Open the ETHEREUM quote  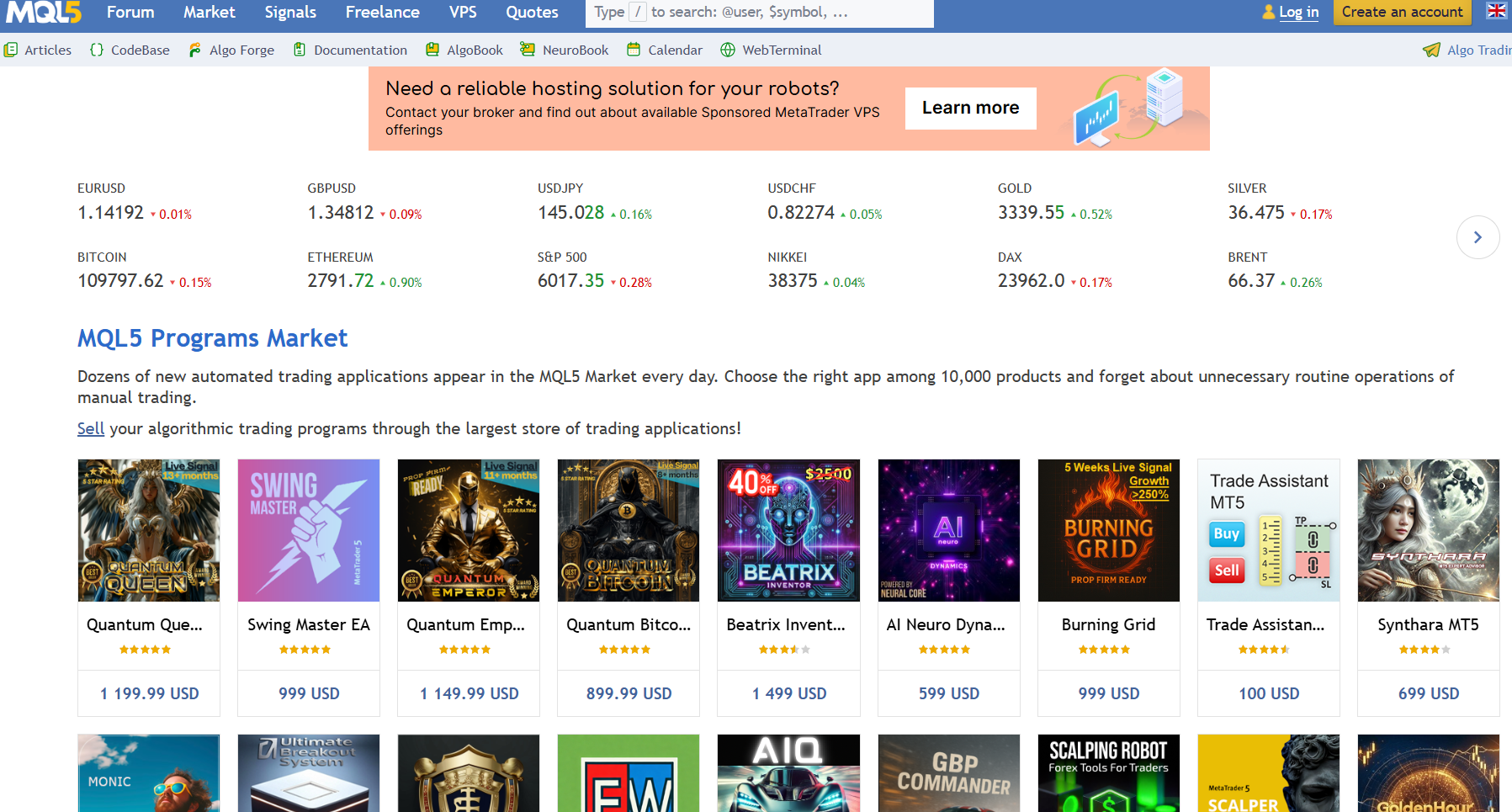(364, 270)
